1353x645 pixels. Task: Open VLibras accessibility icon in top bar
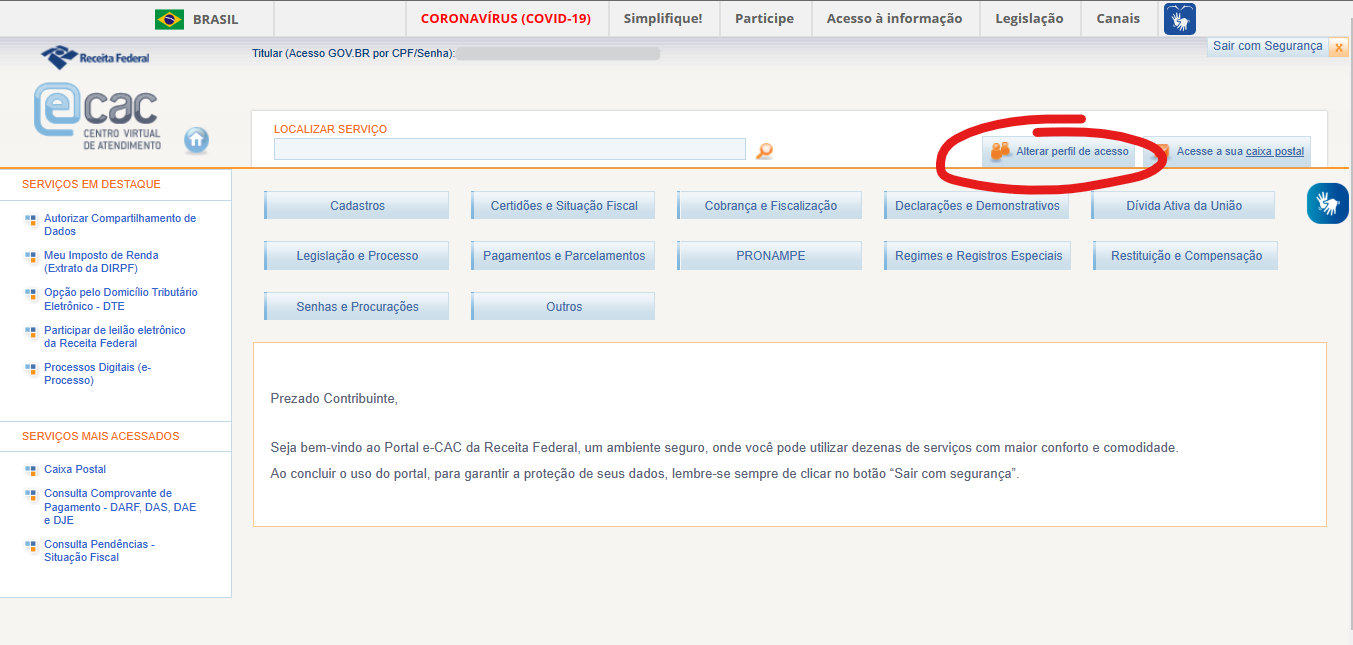point(1180,19)
